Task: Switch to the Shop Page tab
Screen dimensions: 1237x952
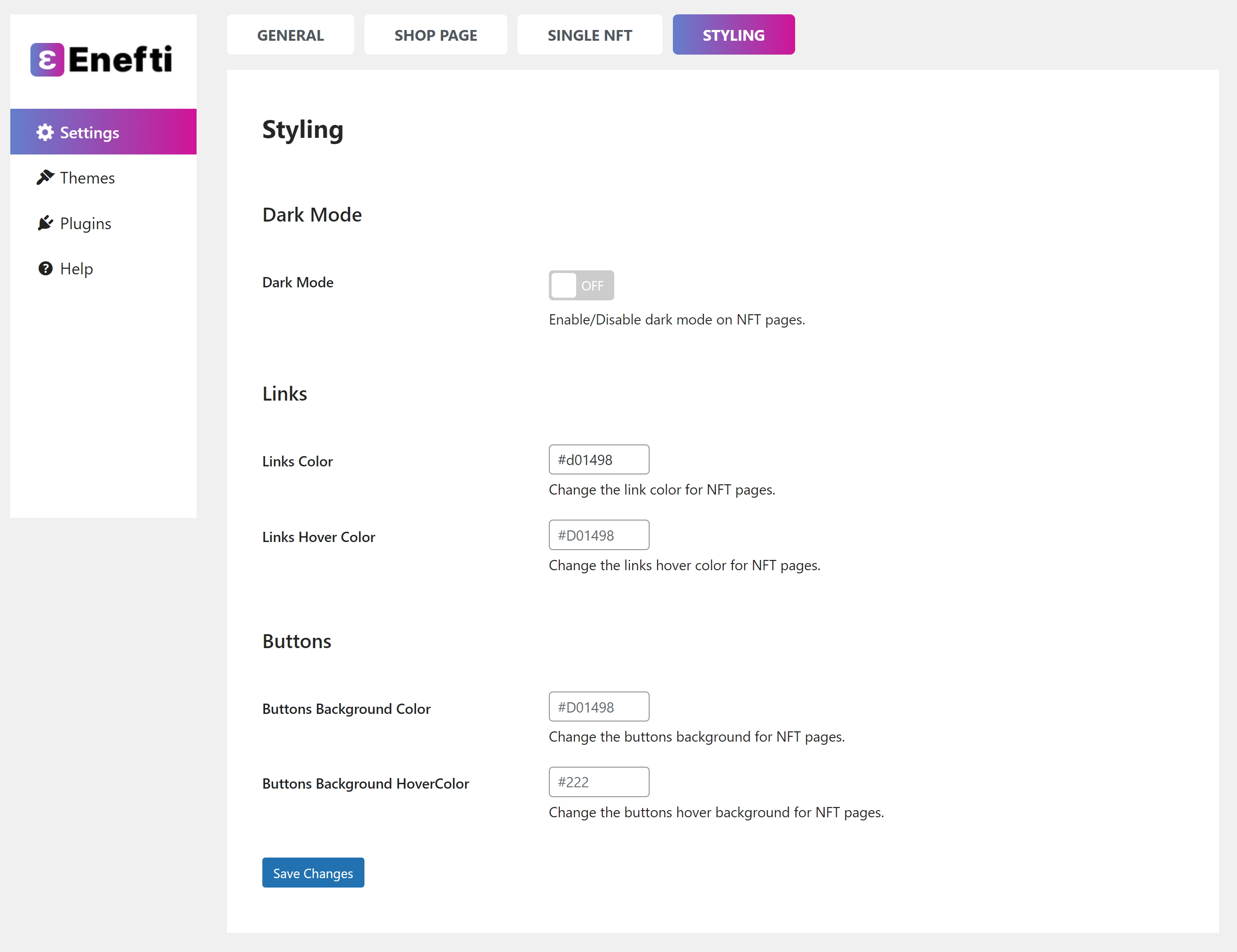Action: point(435,35)
